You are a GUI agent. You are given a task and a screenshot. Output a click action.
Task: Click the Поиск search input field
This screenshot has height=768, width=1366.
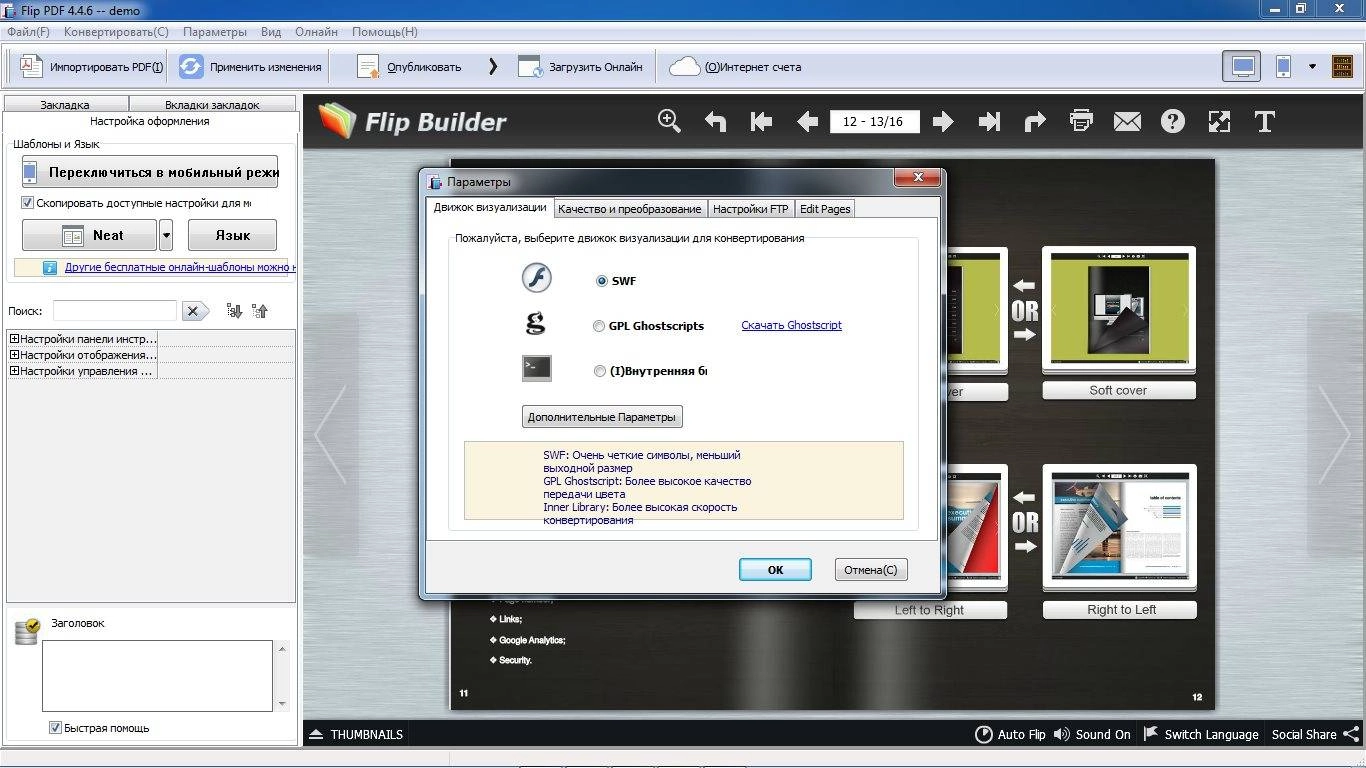[115, 311]
